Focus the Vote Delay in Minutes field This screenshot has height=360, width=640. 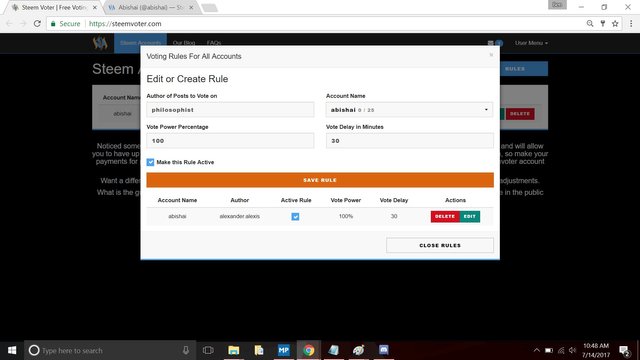(409, 141)
